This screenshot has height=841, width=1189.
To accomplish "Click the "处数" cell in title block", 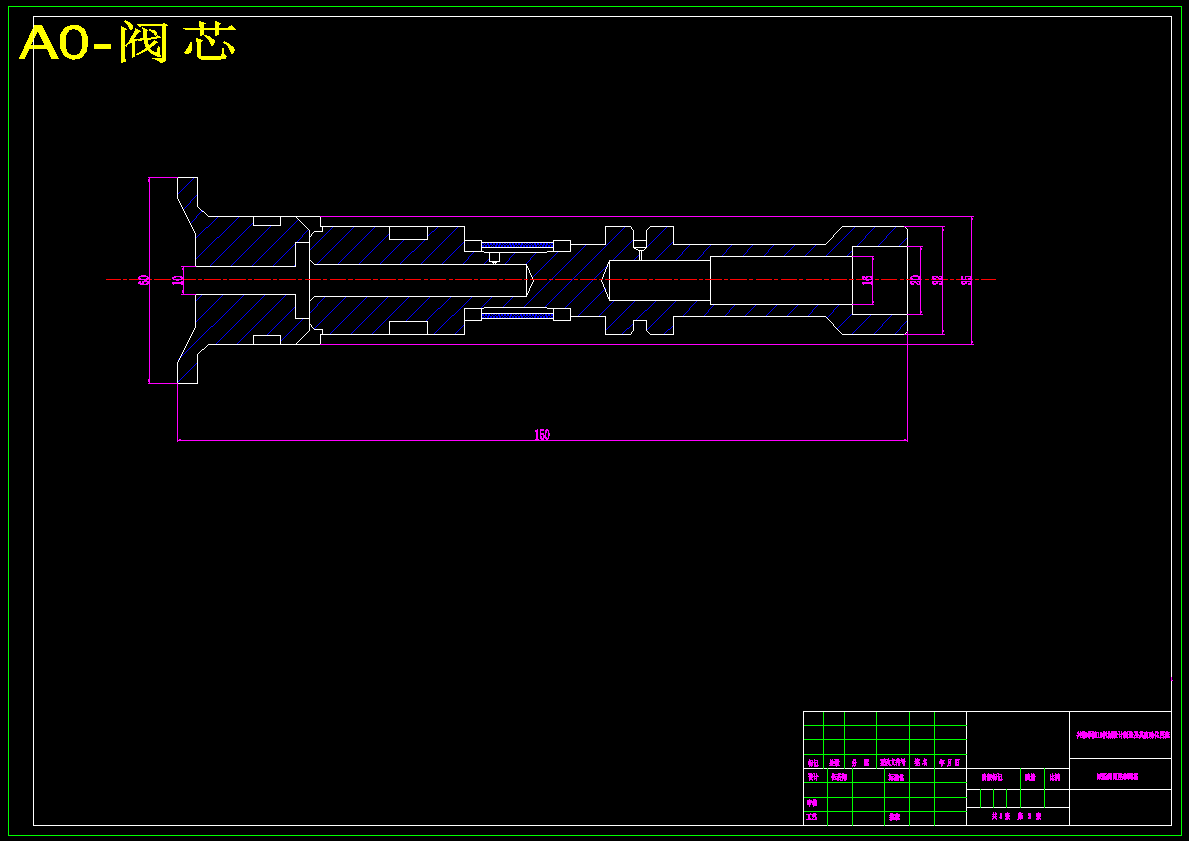I will coord(834,762).
